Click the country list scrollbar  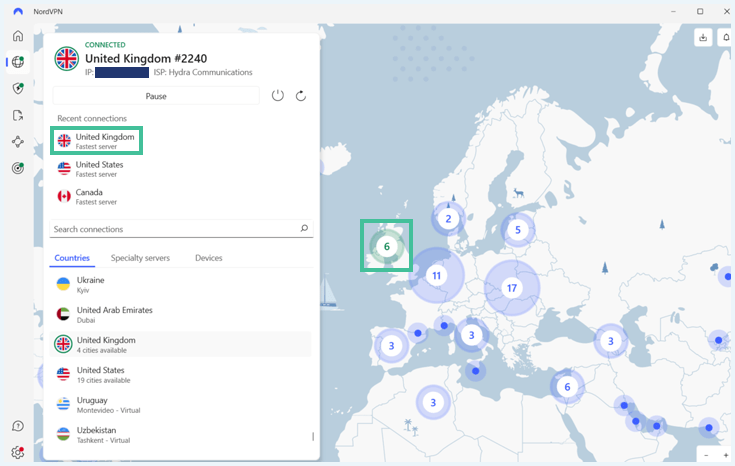coord(313,436)
